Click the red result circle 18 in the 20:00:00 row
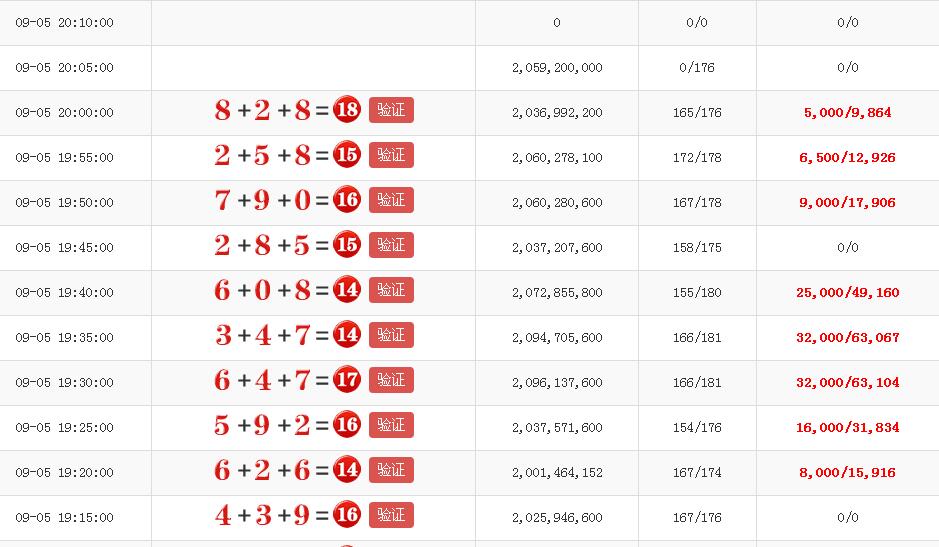Screen dimensions: 939x547 click(347, 110)
